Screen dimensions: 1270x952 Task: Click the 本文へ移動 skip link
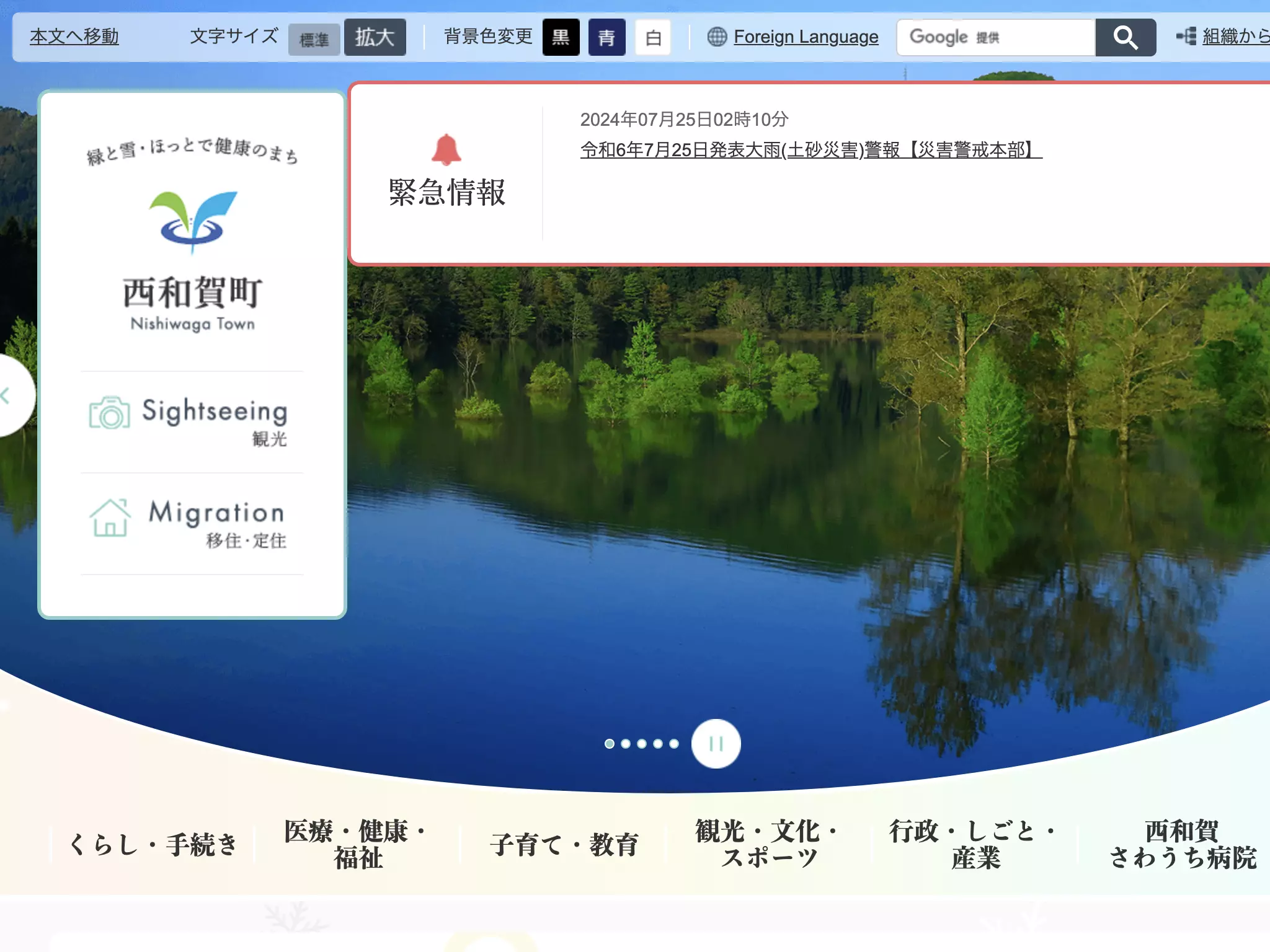tap(74, 37)
